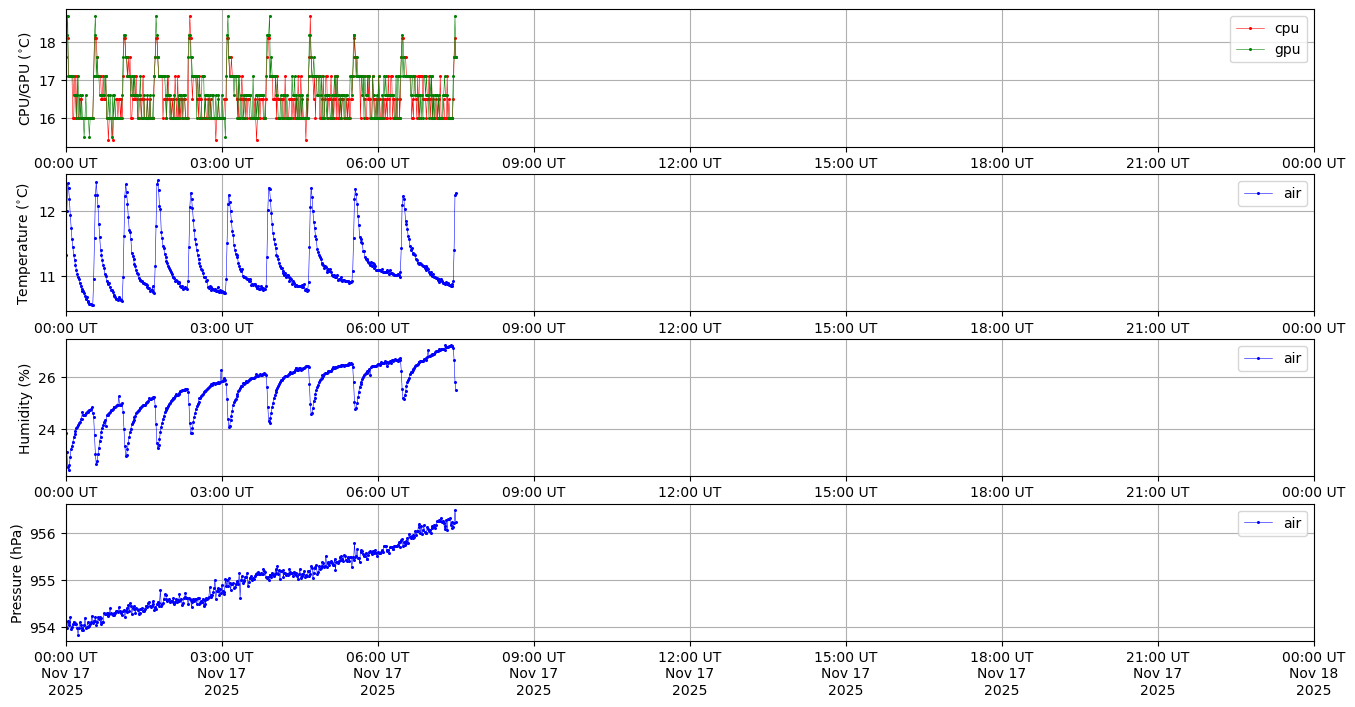Click 12:00 UT label under Pressure plot
The width and height of the screenshot is (1355, 707).
tap(689, 657)
